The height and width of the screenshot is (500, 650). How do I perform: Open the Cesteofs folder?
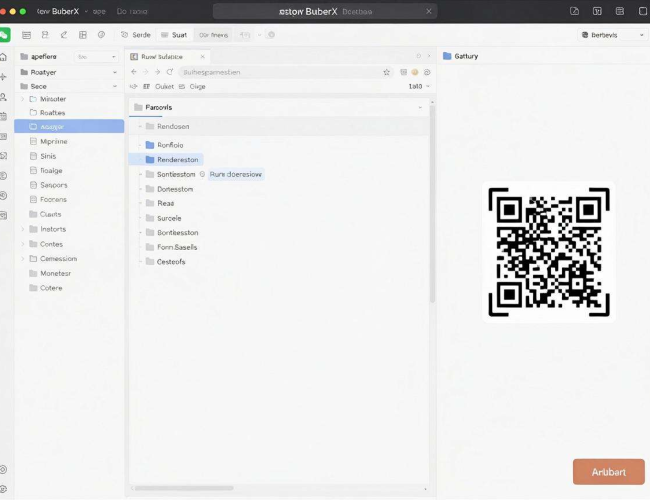click(171, 262)
